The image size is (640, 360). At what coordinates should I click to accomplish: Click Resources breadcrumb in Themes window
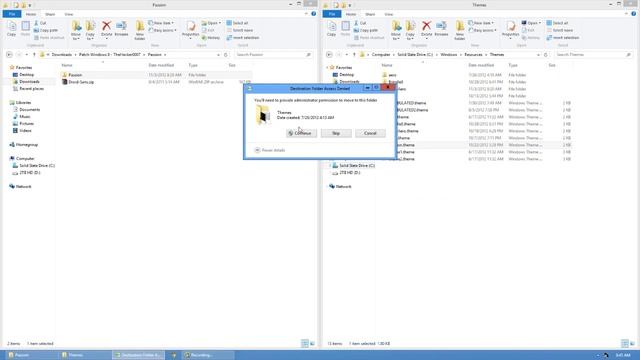click(x=473, y=55)
